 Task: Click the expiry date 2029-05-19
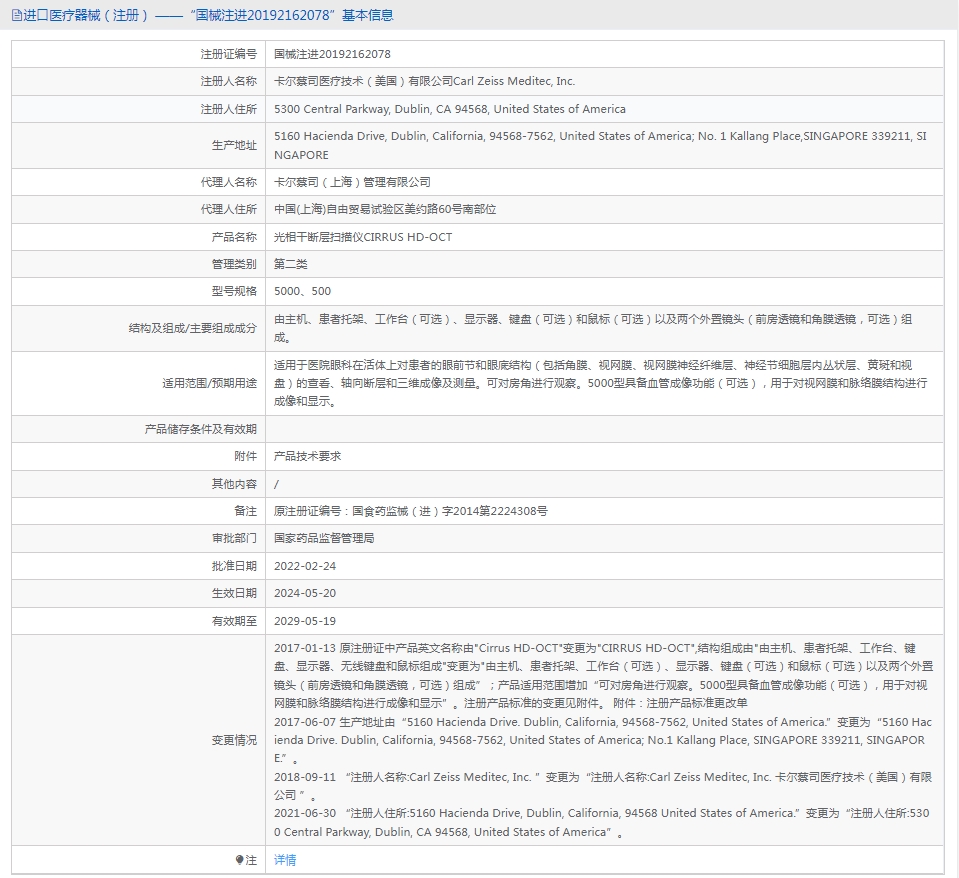click(x=305, y=621)
